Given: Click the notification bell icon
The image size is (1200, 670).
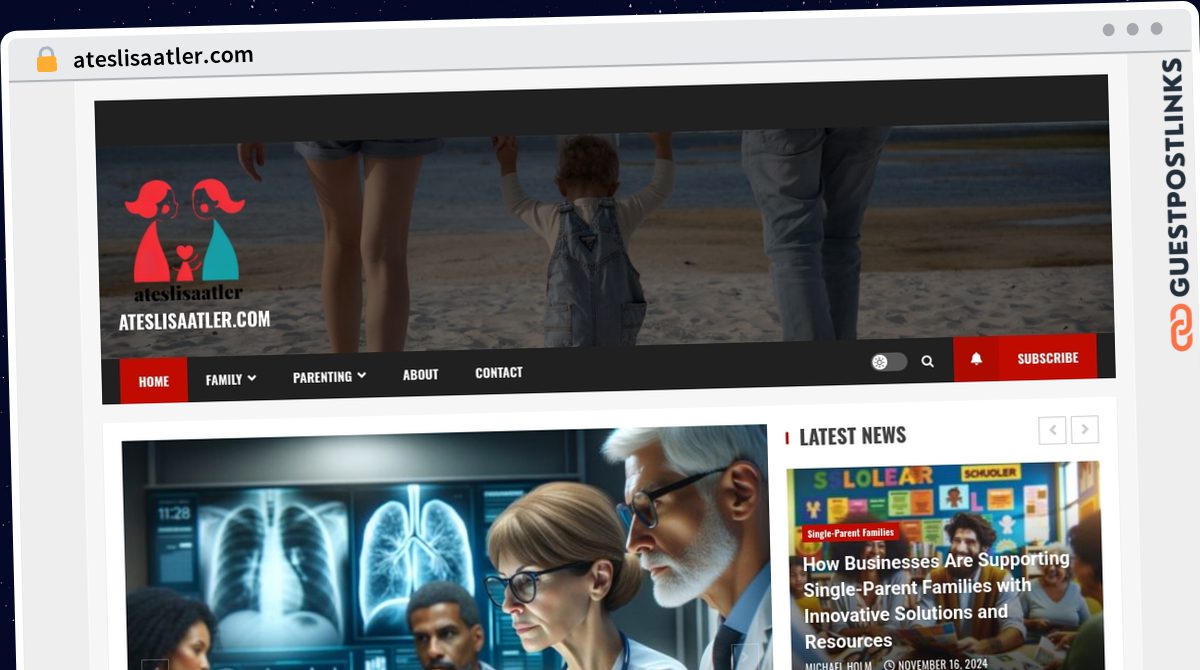Looking at the screenshot, I should pos(976,359).
